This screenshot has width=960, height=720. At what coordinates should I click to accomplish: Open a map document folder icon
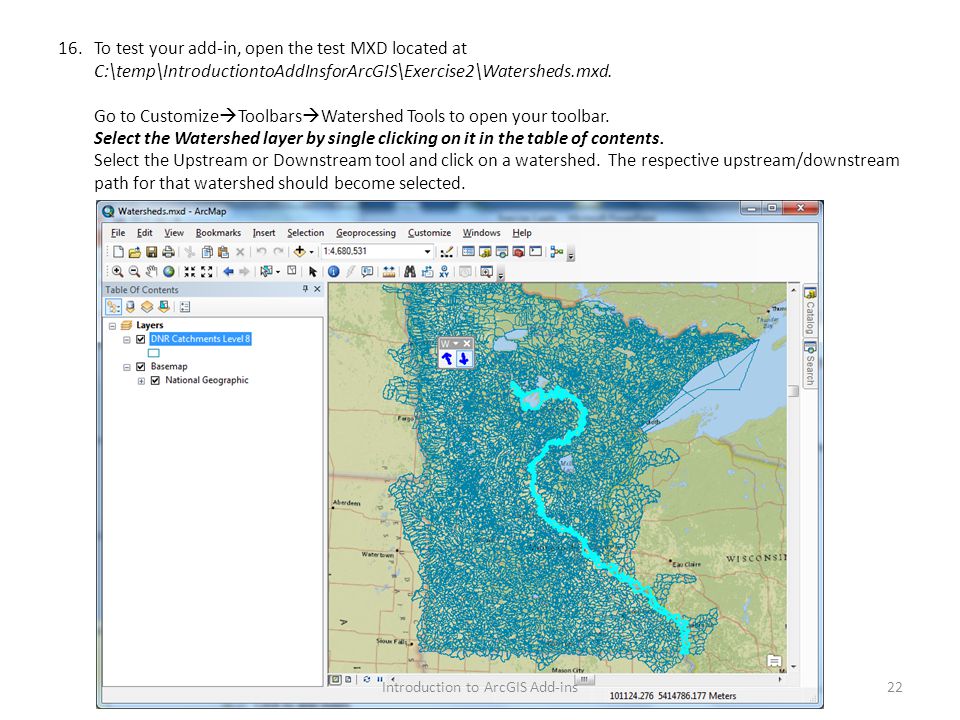[135, 252]
